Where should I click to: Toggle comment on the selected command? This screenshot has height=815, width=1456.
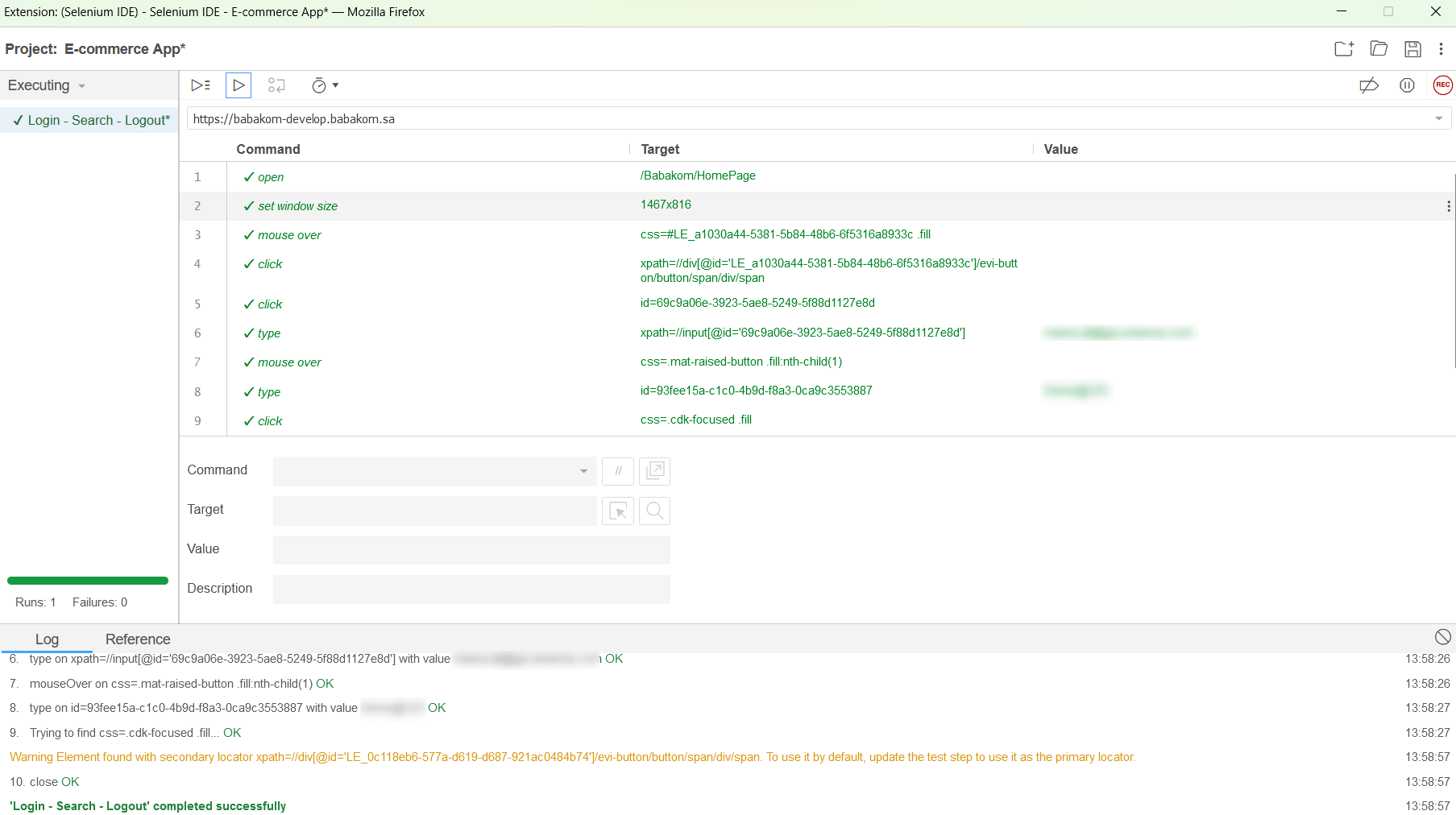(x=617, y=471)
